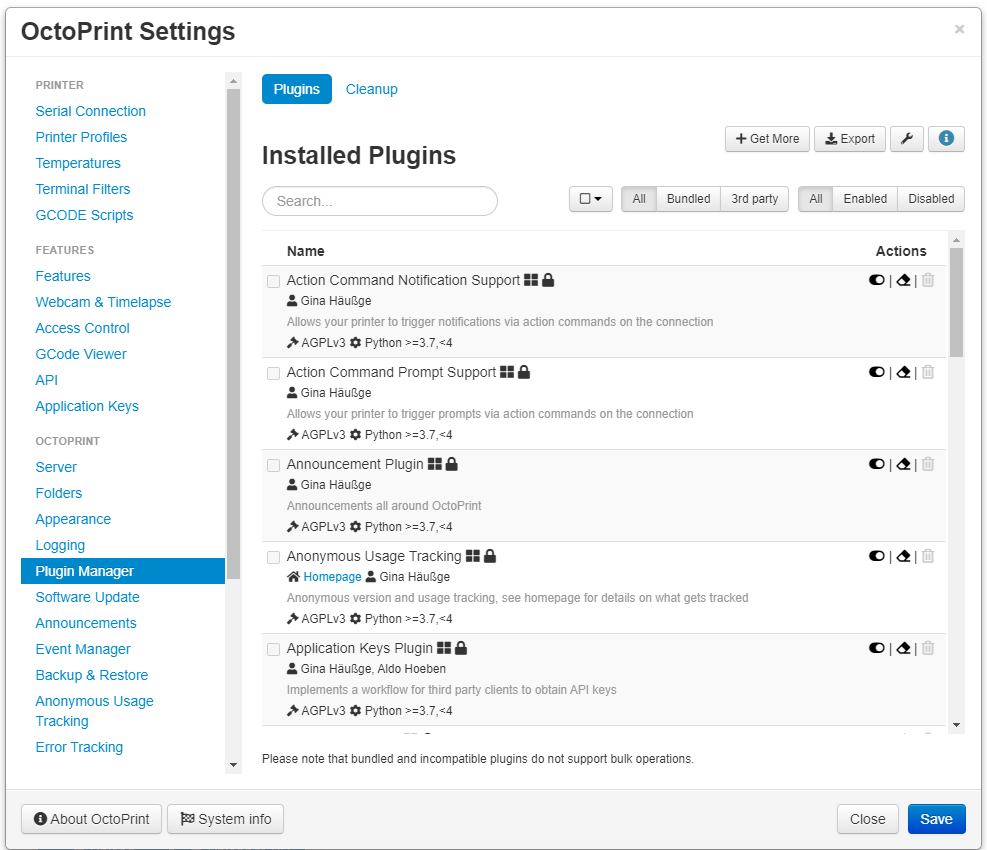The image size is (987, 850).
Task: Click the Get More button
Action: tap(767, 139)
